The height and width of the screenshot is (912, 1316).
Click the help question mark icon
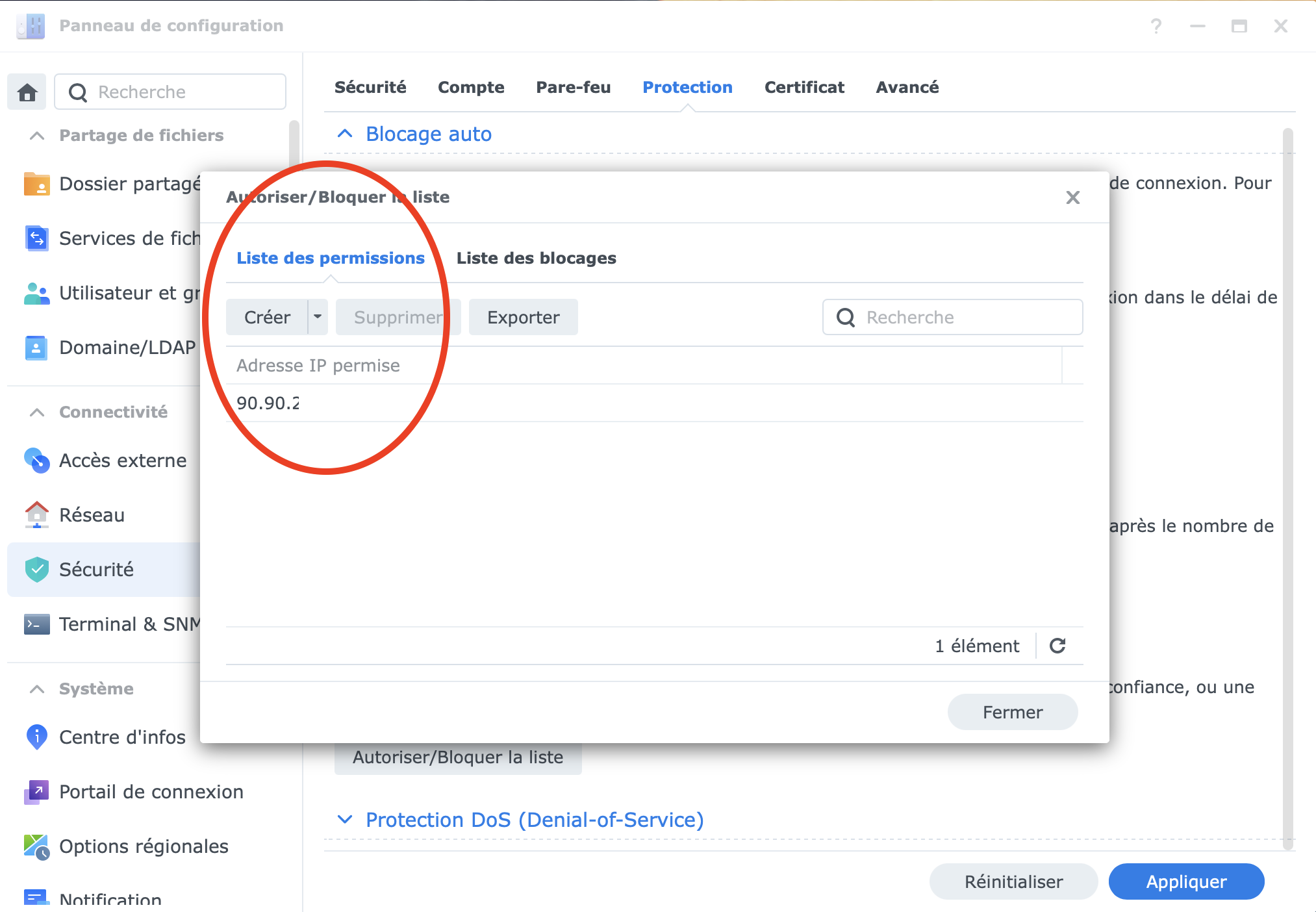pyautogui.click(x=1156, y=26)
